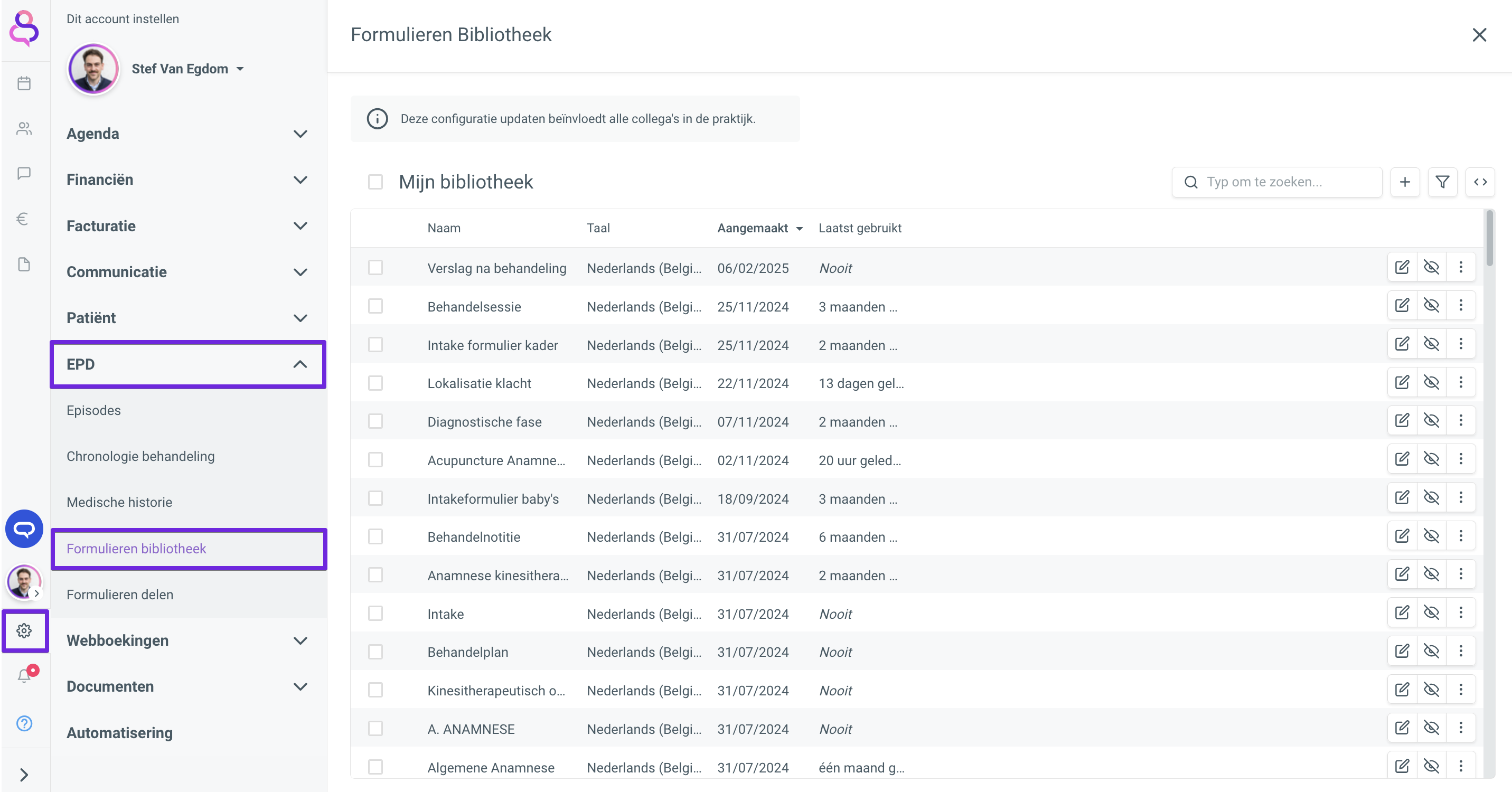Expand the Webboekingen section
This screenshot has height=792, width=1512.
[188, 640]
